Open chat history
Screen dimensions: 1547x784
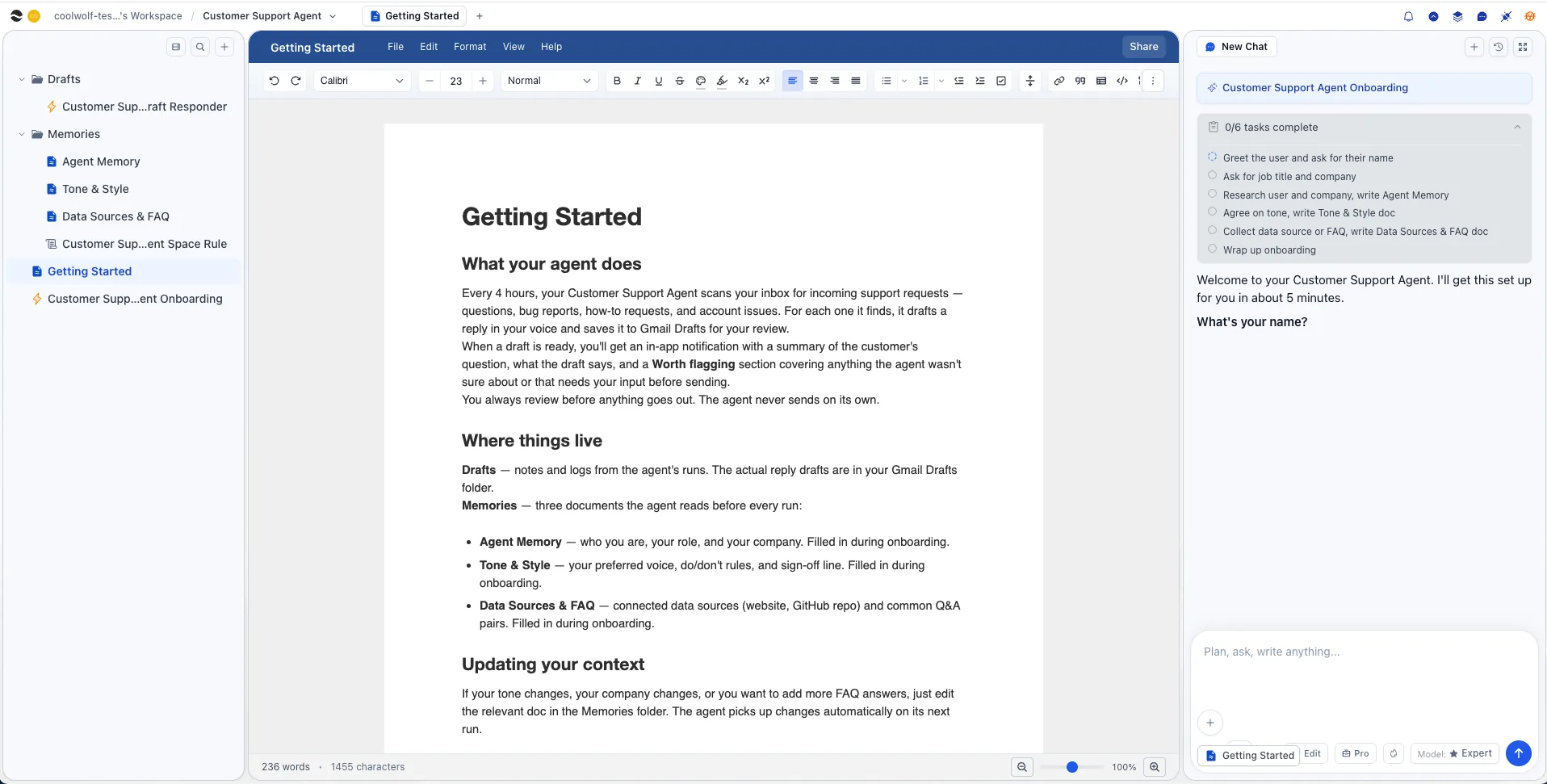tap(1499, 47)
